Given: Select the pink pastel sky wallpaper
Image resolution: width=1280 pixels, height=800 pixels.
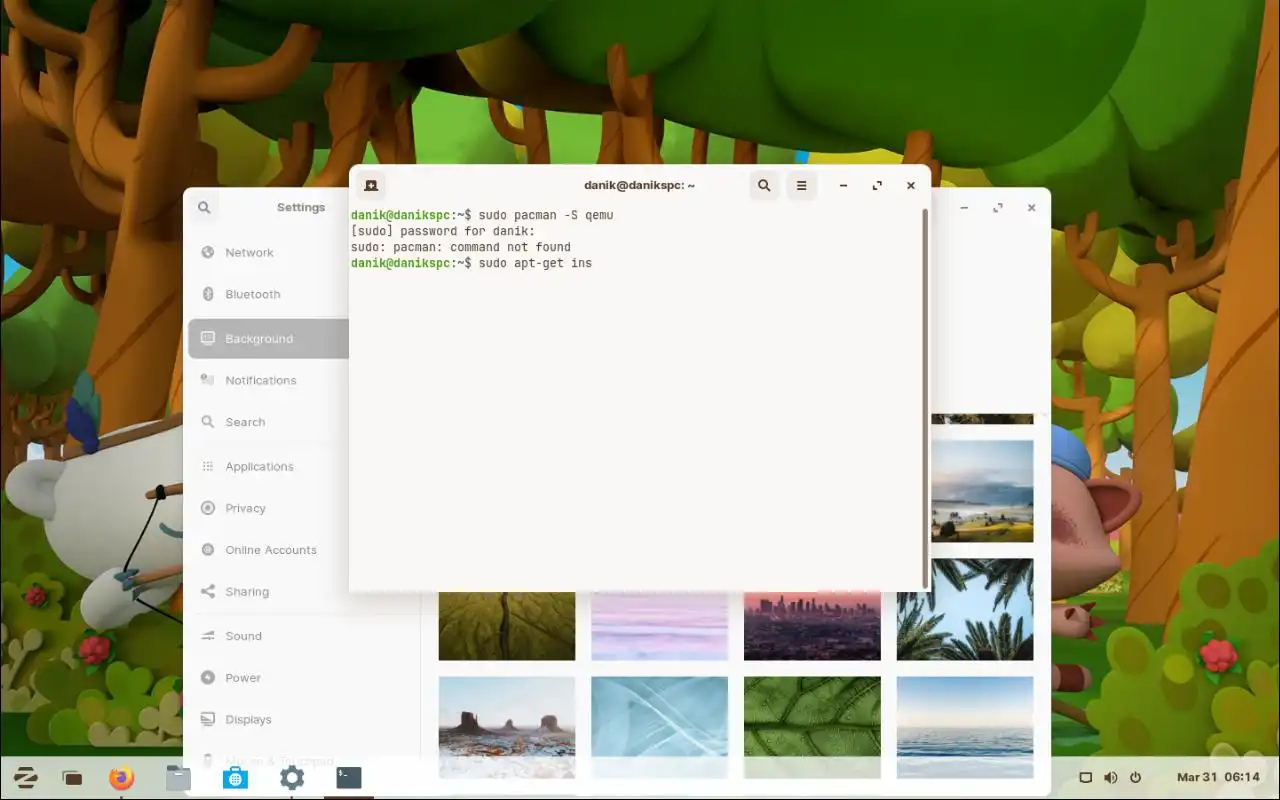Looking at the screenshot, I should coord(659,625).
